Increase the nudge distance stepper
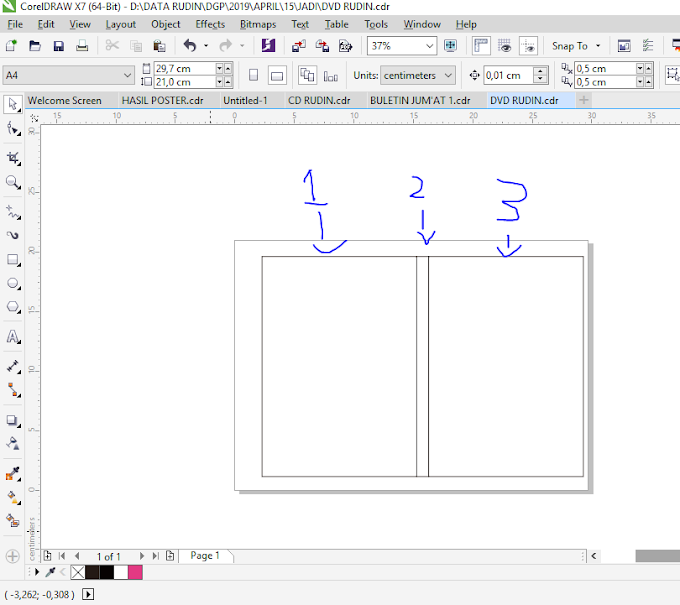The width and height of the screenshot is (680, 605). tap(540, 71)
